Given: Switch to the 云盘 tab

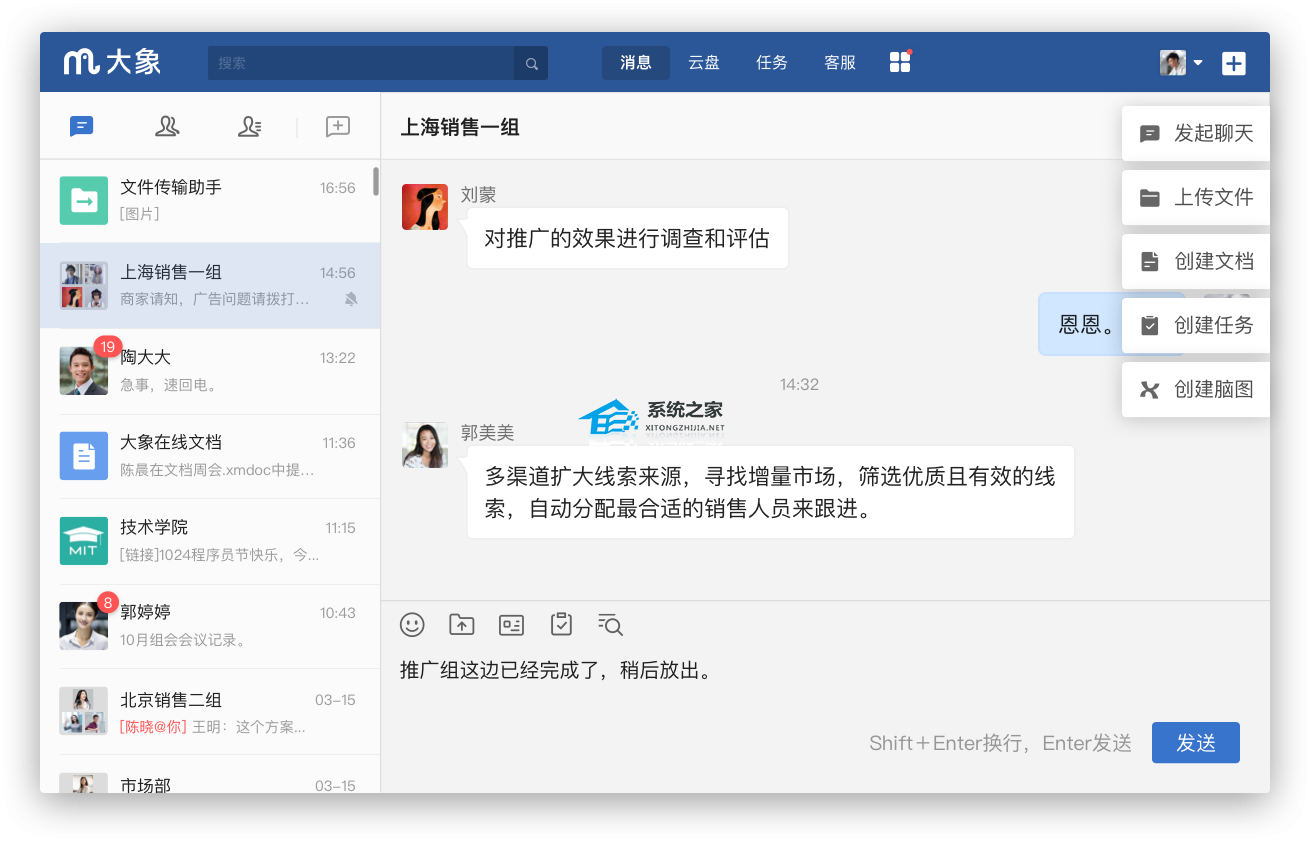Looking at the screenshot, I should coord(704,63).
